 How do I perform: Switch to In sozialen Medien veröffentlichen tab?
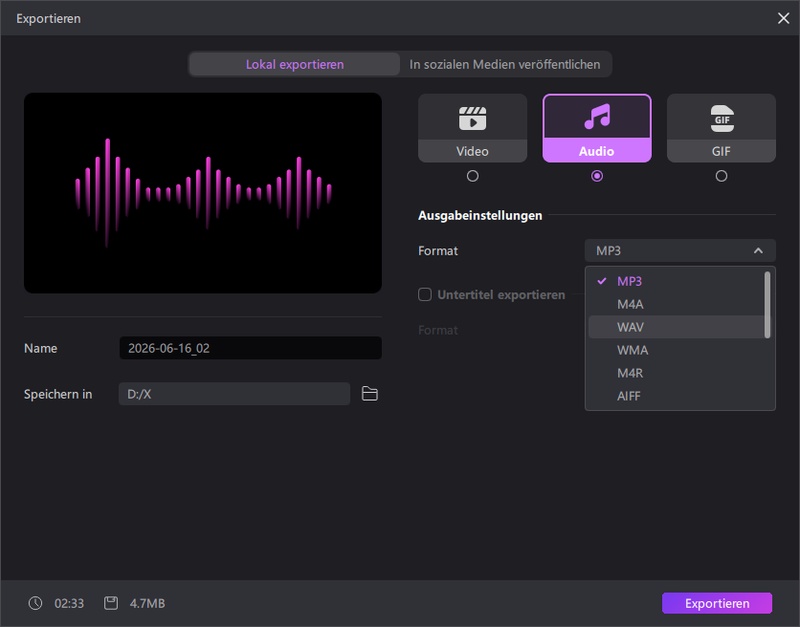[x=505, y=64]
